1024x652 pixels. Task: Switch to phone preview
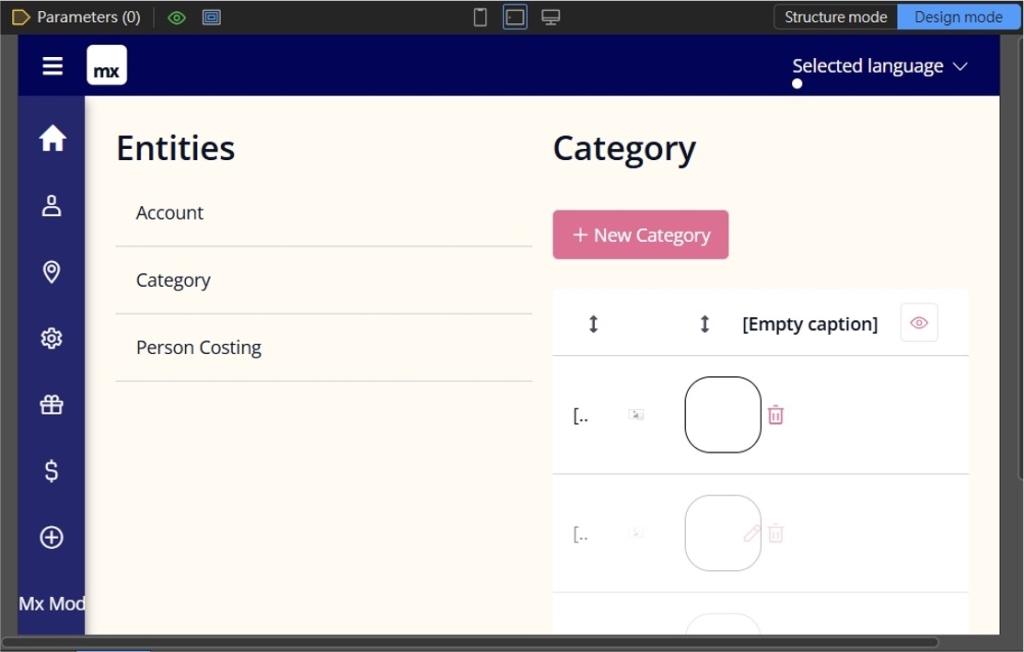(x=480, y=17)
